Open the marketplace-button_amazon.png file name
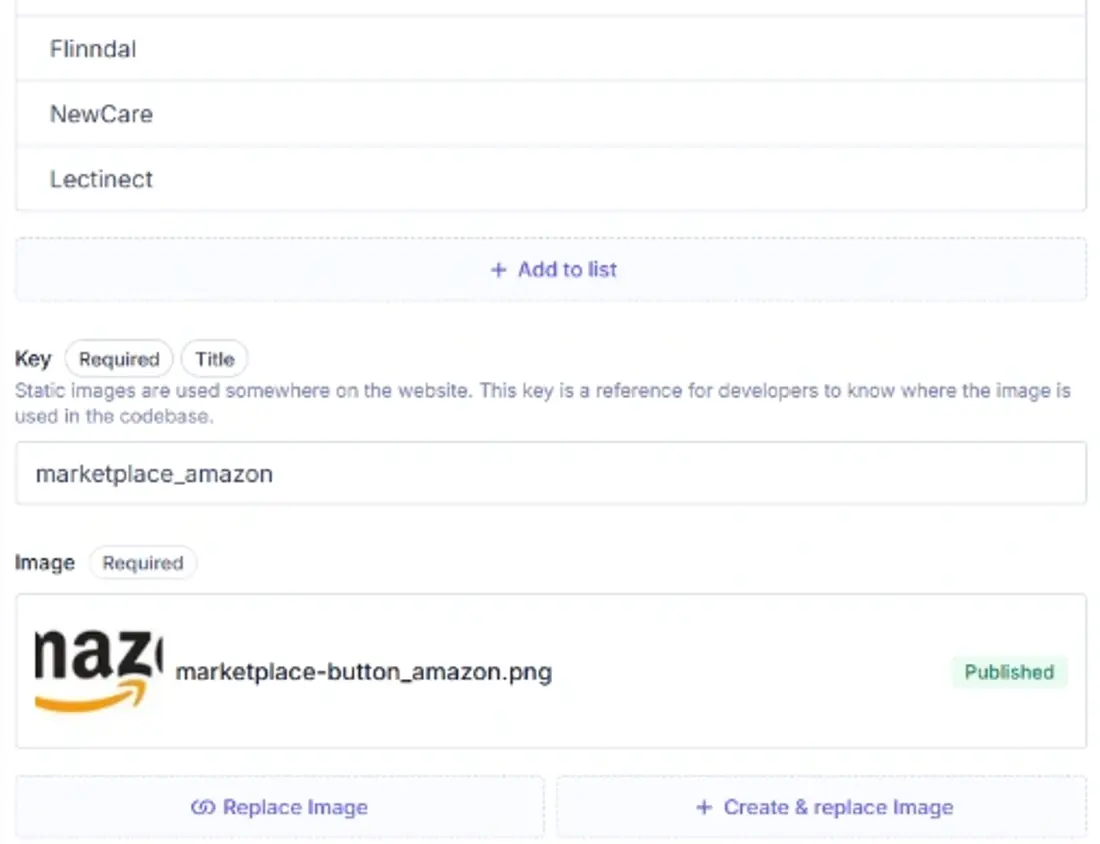Screen dimensions: 1100x844 click(x=363, y=672)
